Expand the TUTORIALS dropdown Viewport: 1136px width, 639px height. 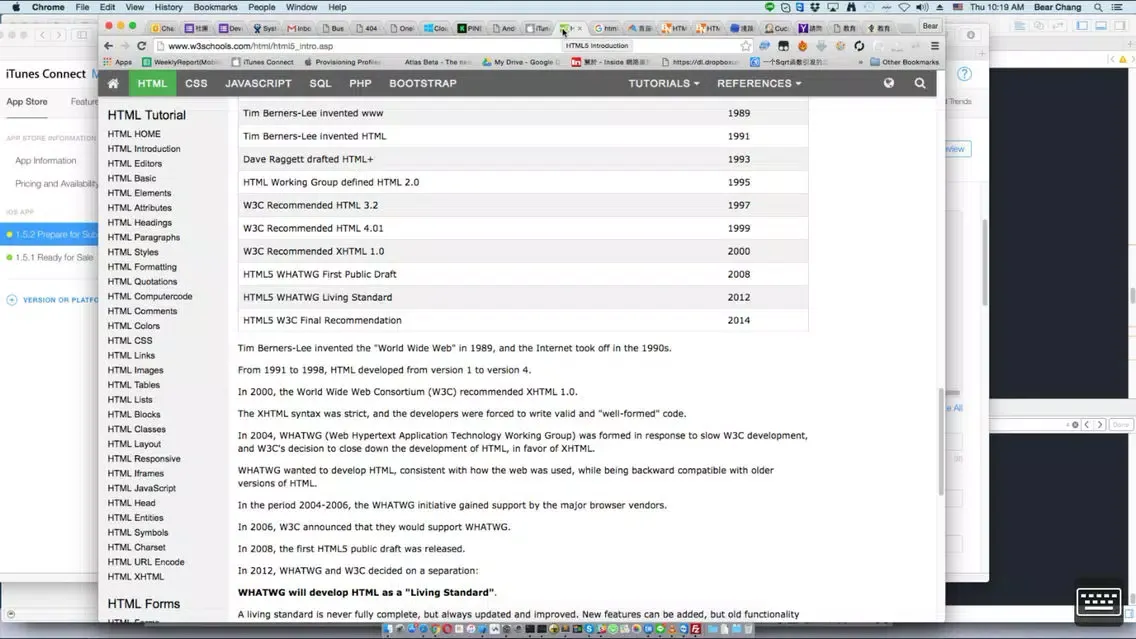[663, 84]
